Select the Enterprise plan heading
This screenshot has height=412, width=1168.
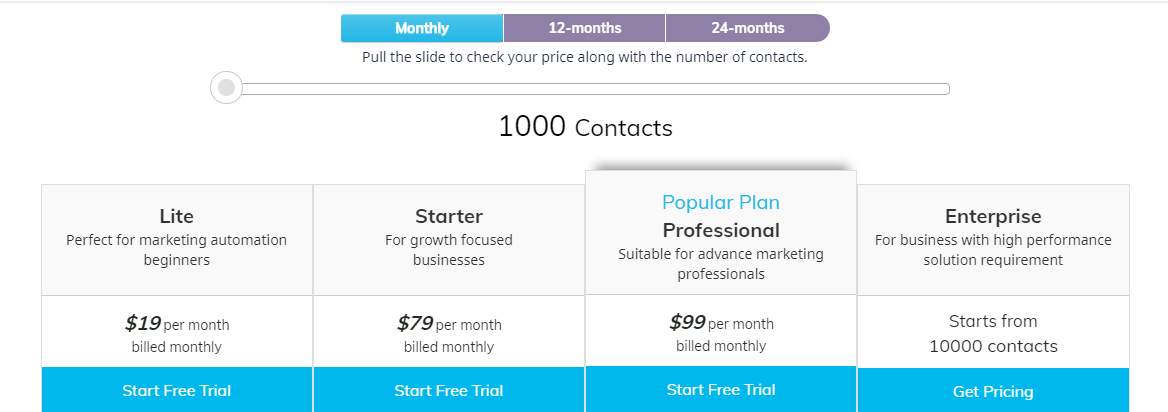click(993, 216)
